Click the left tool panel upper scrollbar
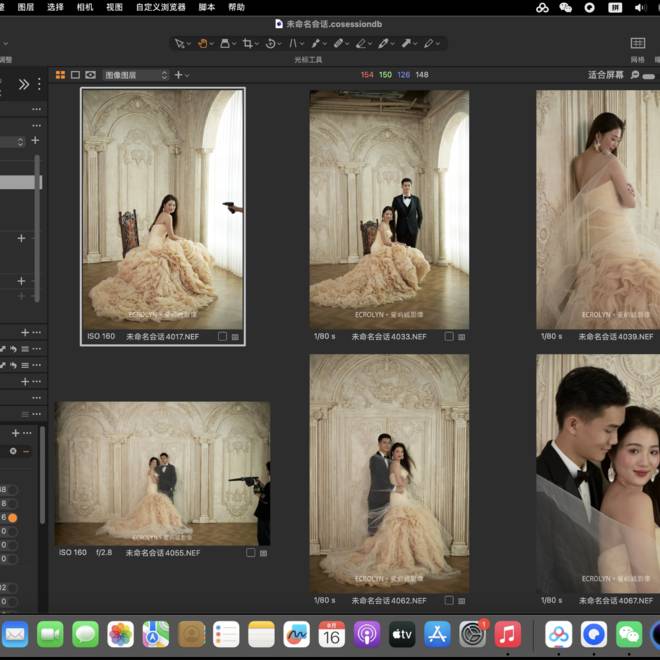The image size is (660, 660). 37,229
